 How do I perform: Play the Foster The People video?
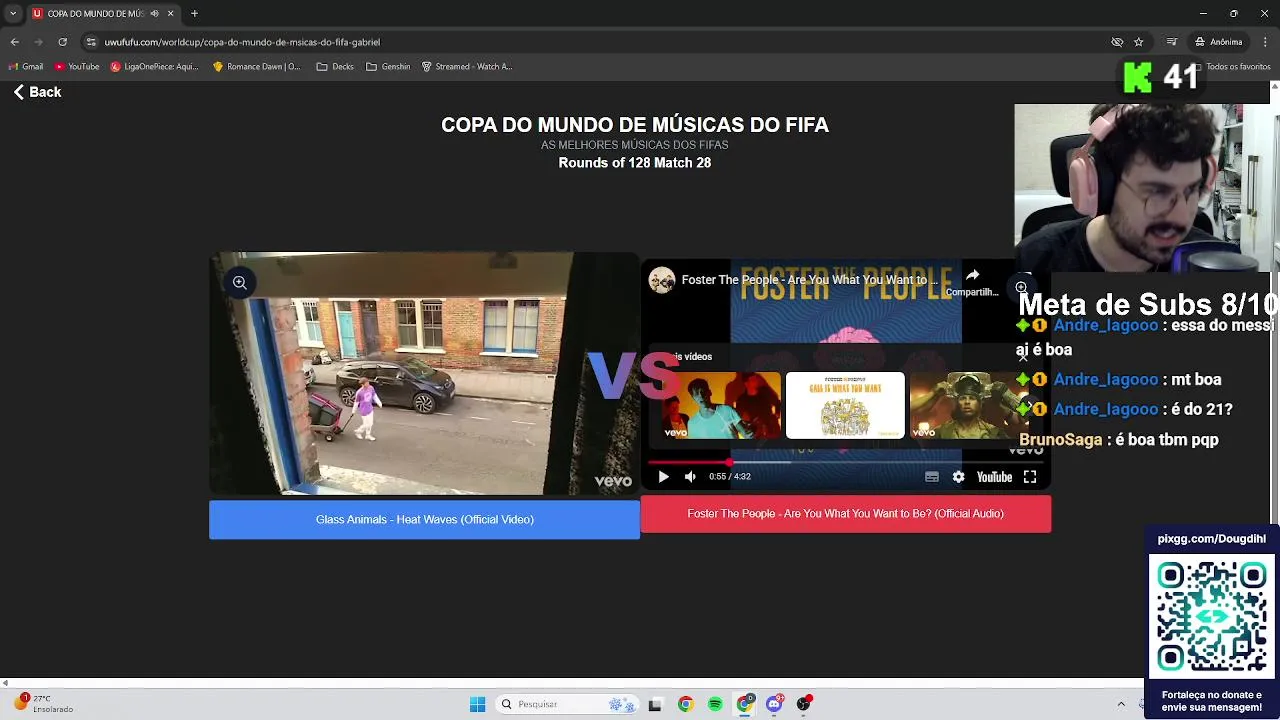point(663,477)
